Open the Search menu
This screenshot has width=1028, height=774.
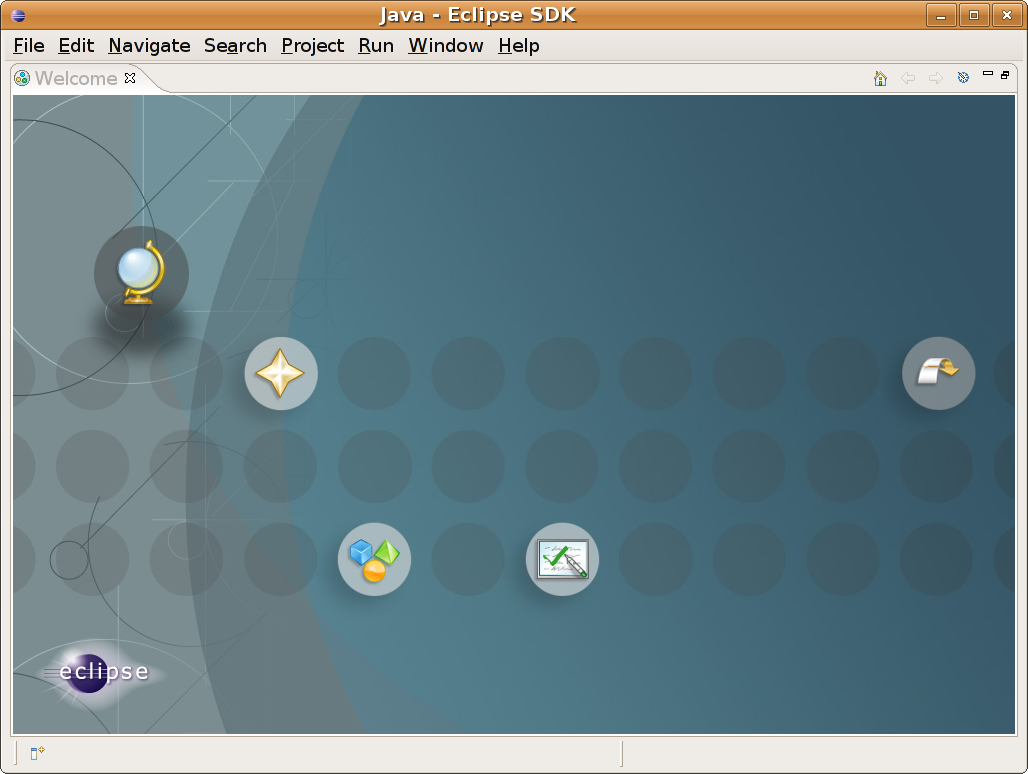coord(235,46)
